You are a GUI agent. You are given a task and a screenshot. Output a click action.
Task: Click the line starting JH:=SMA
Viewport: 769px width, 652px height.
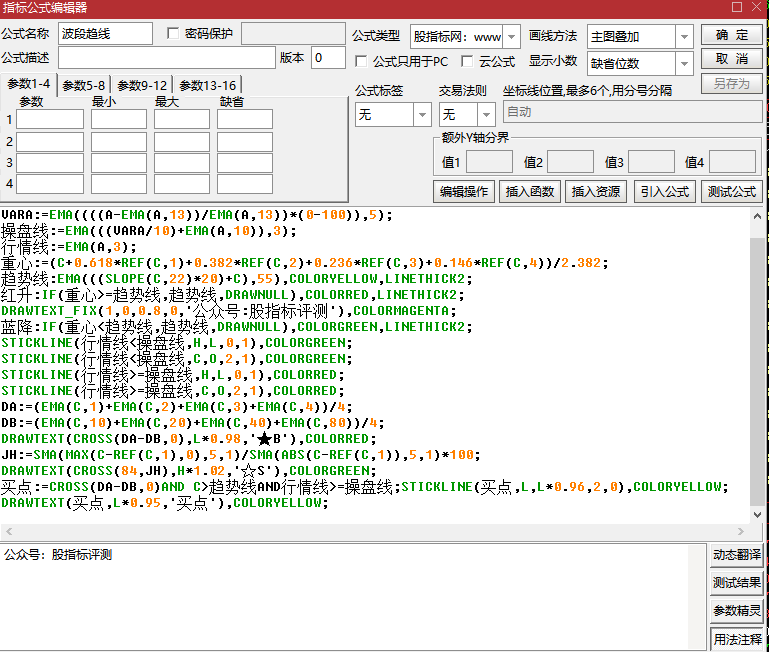point(240,455)
